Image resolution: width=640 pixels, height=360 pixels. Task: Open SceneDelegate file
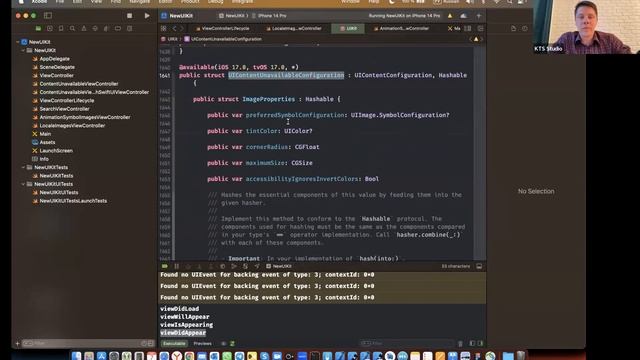[x=54, y=67]
